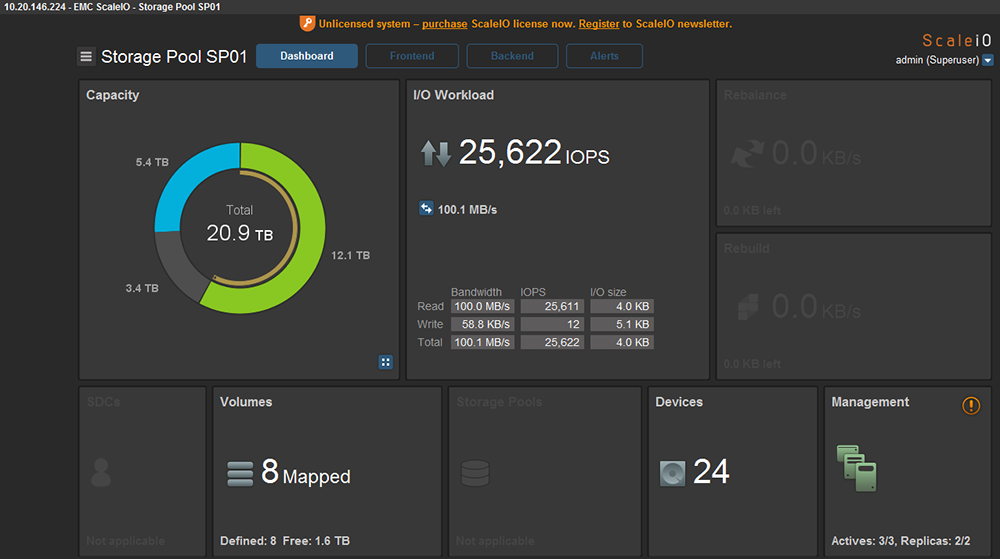Click the Volumes panel heading
Viewport: 1000px width, 559px height.
[x=246, y=402]
